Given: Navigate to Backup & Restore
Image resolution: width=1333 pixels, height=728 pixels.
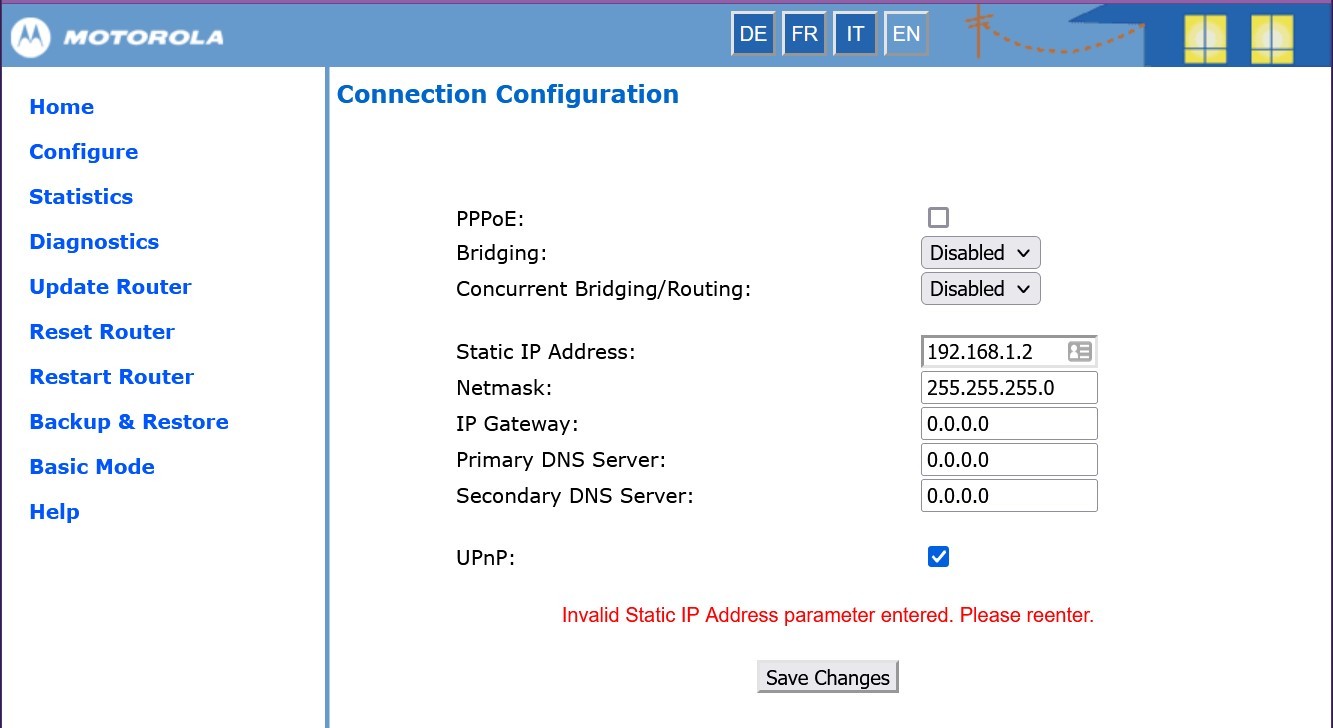Looking at the screenshot, I should pyautogui.click(x=129, y=422).
